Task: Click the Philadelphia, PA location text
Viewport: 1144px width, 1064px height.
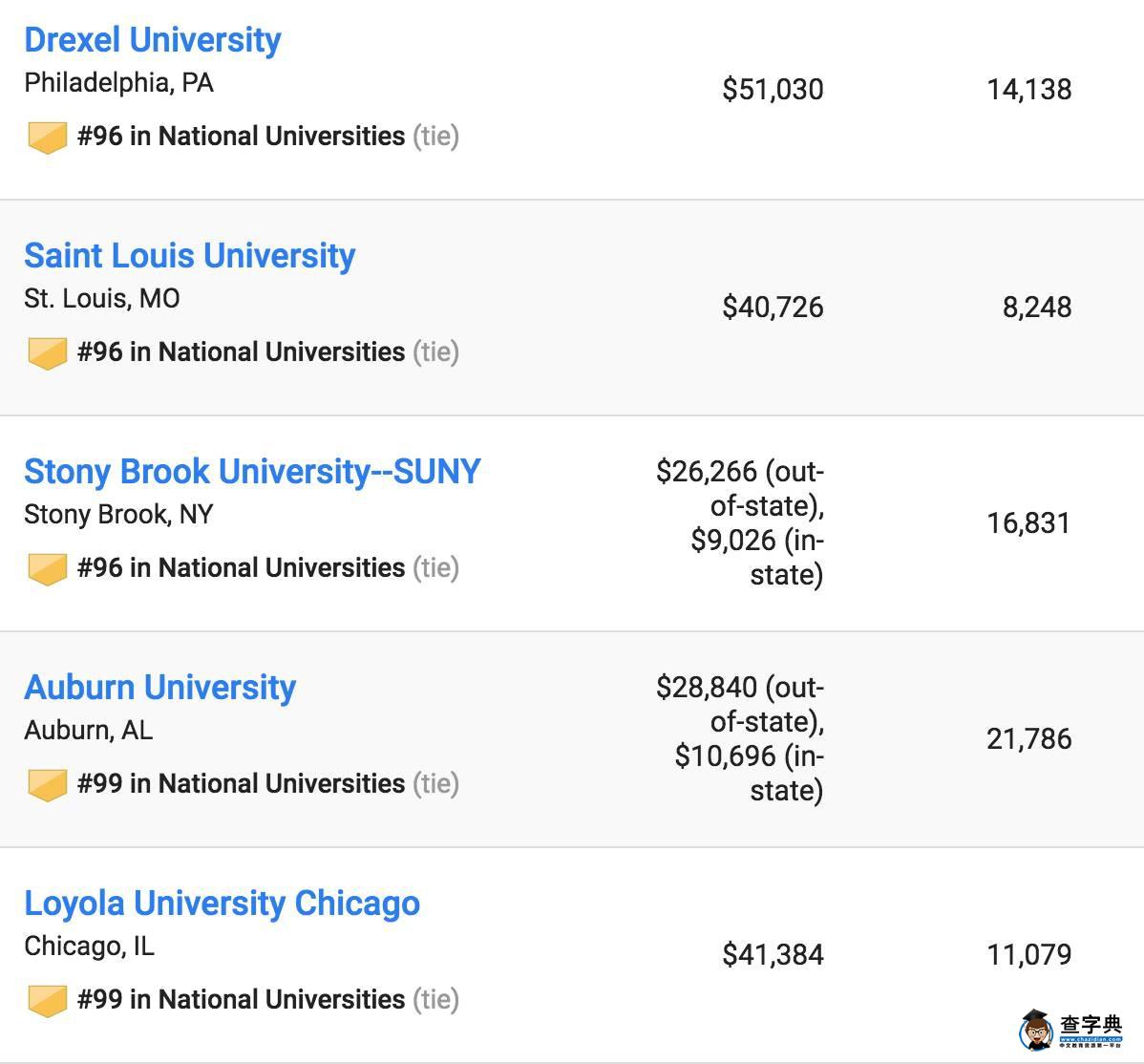Action: (119, 83)
